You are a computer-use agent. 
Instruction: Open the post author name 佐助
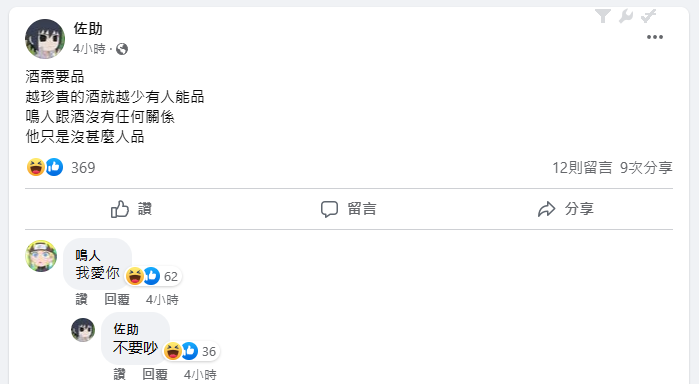(x=88, y=29)
